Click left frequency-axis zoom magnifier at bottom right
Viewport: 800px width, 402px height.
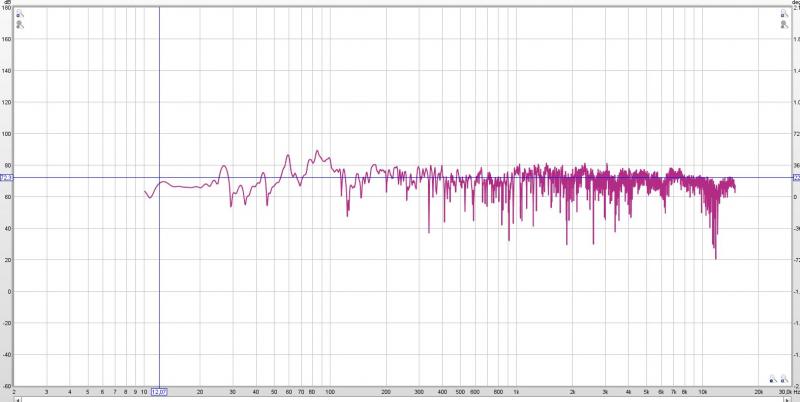pyautogui.click(x=773, y=379)
